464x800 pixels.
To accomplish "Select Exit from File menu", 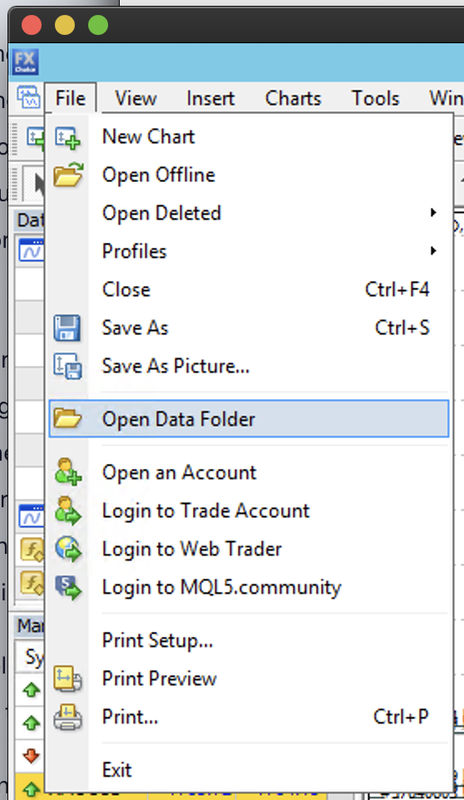I will [x=249, y=770].
